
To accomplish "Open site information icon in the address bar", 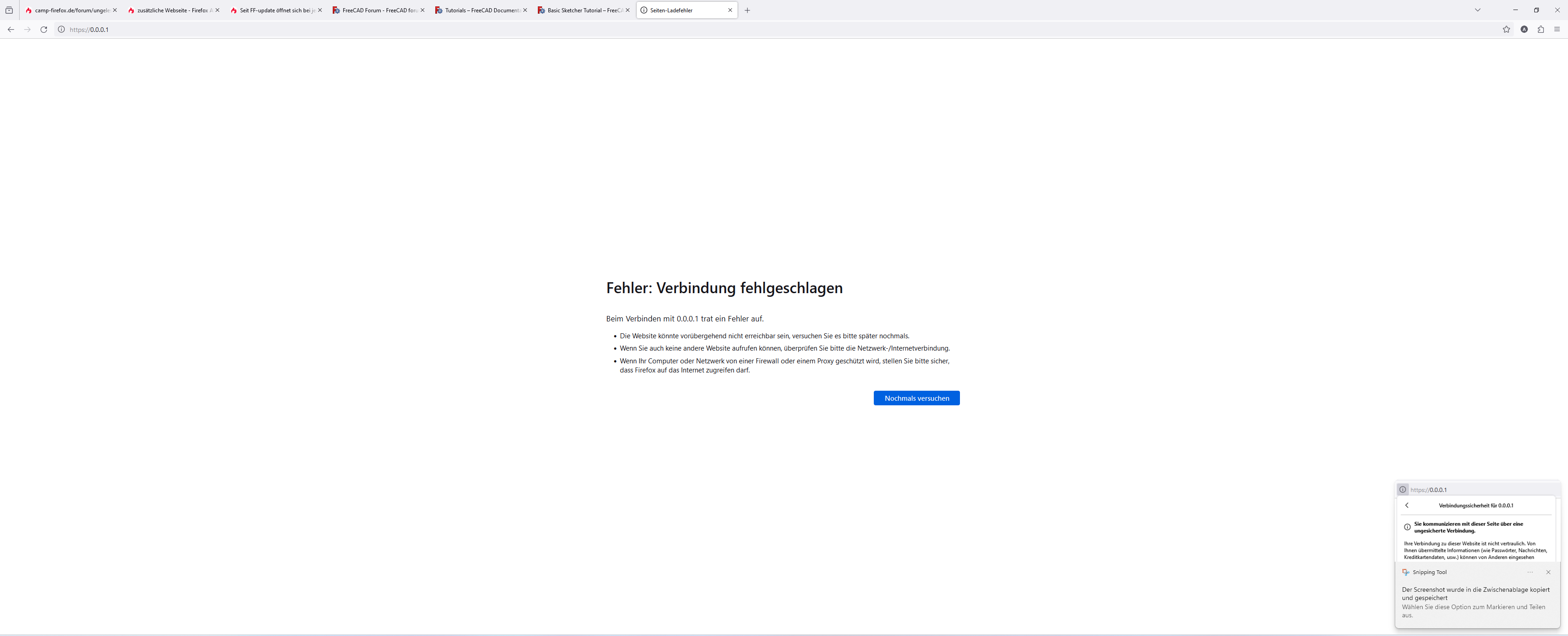I will coord(62,29).
